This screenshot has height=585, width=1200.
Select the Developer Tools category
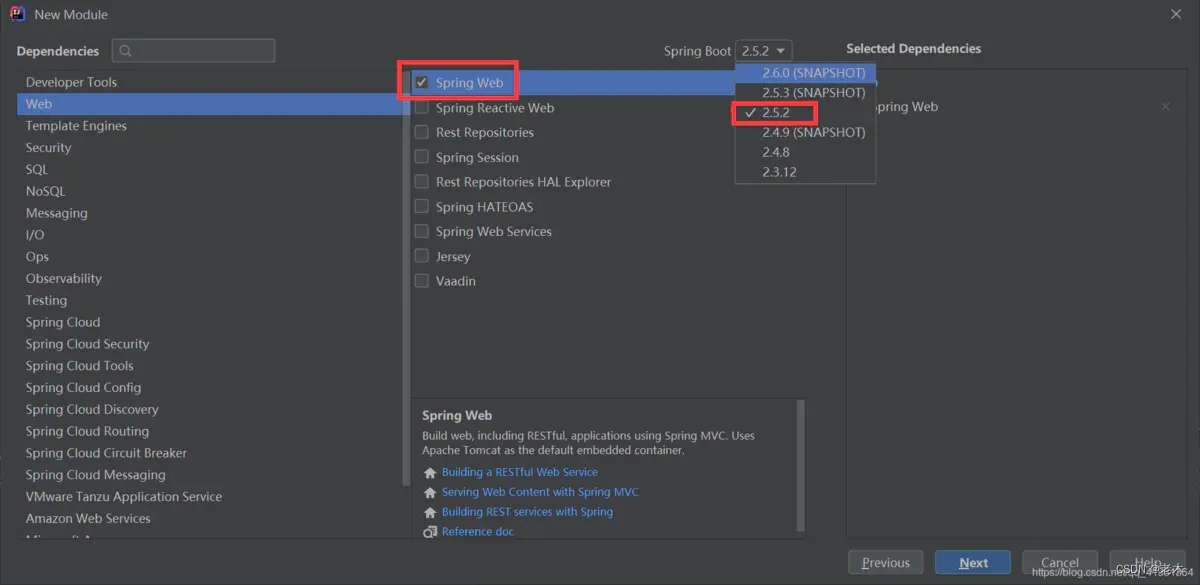[x=71, y=82]
